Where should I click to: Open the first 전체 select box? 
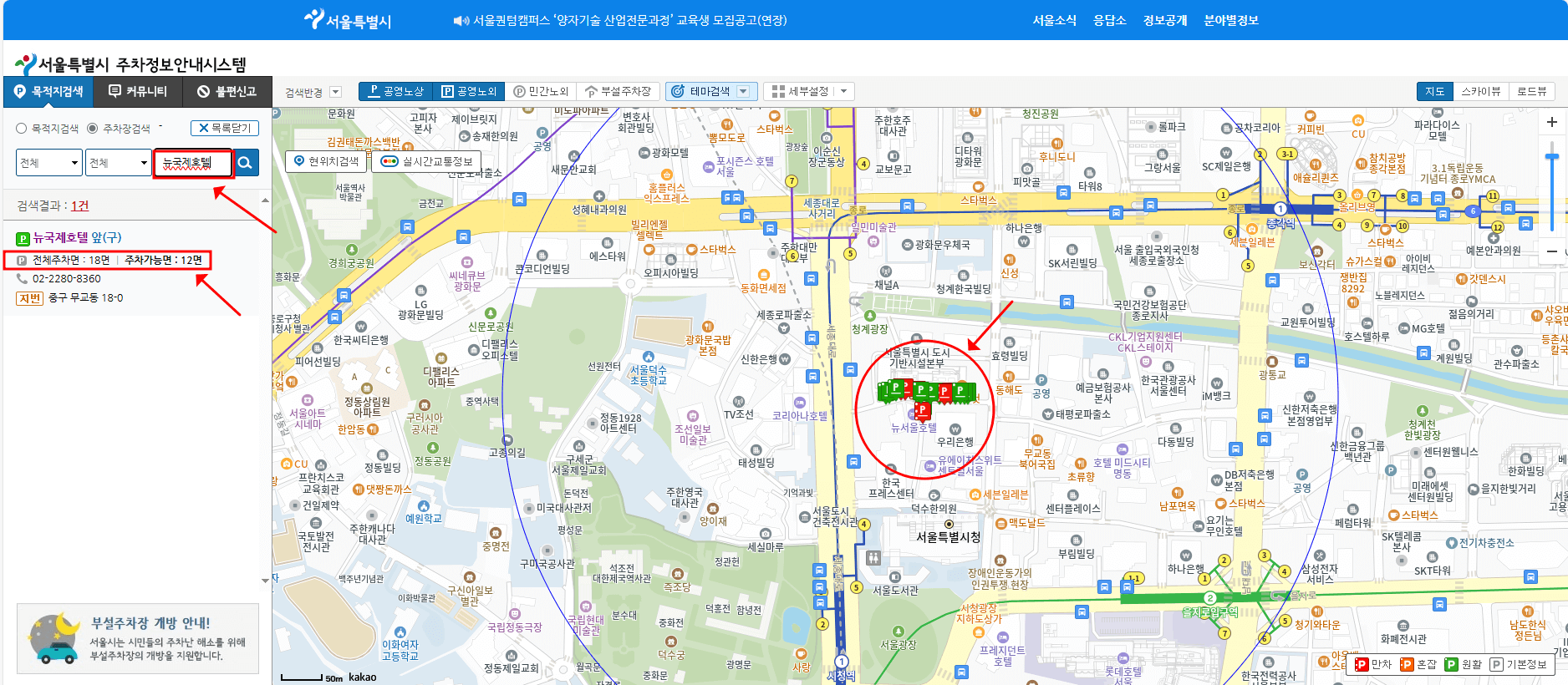49,163
